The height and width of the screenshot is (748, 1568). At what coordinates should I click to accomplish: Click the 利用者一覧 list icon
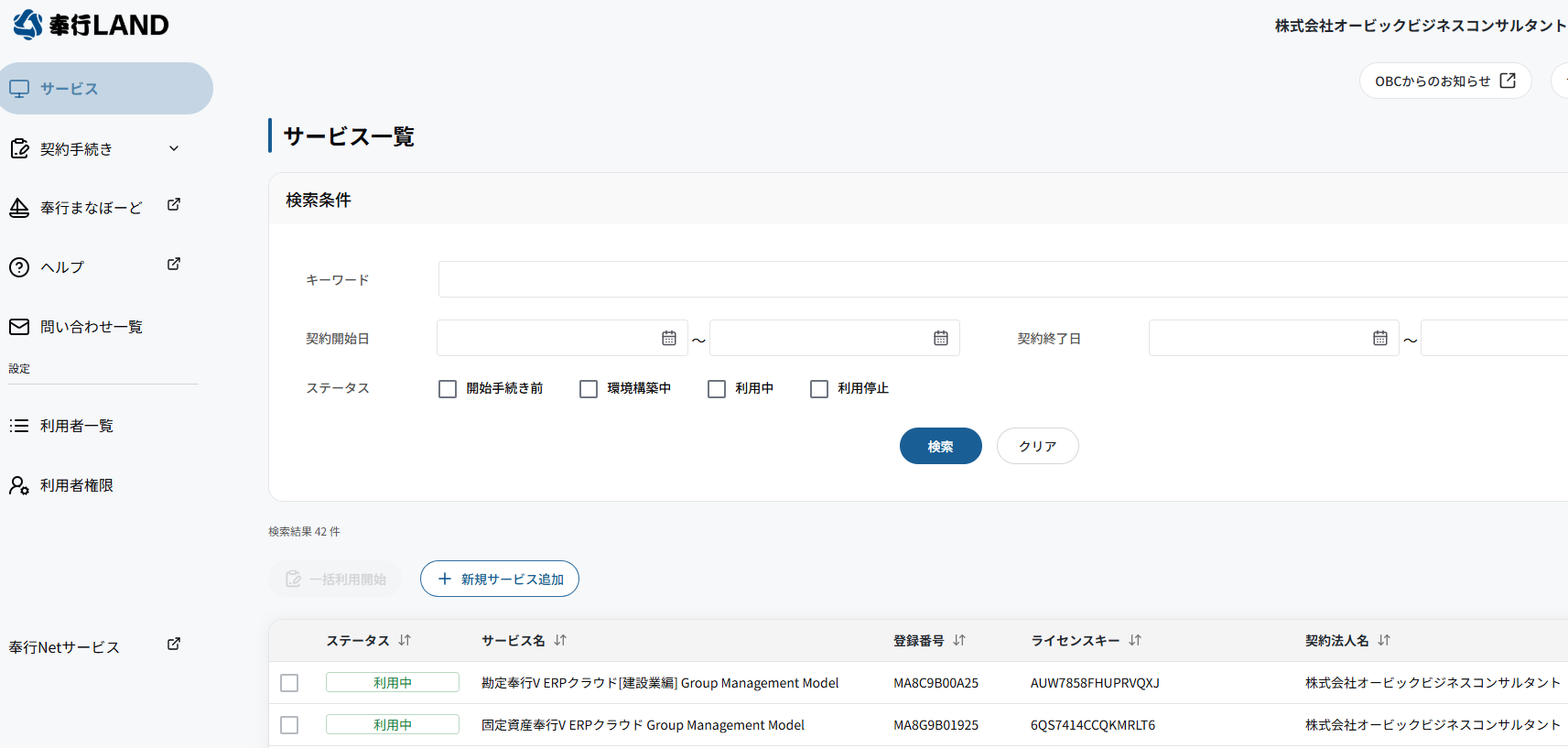click(19, 426)
